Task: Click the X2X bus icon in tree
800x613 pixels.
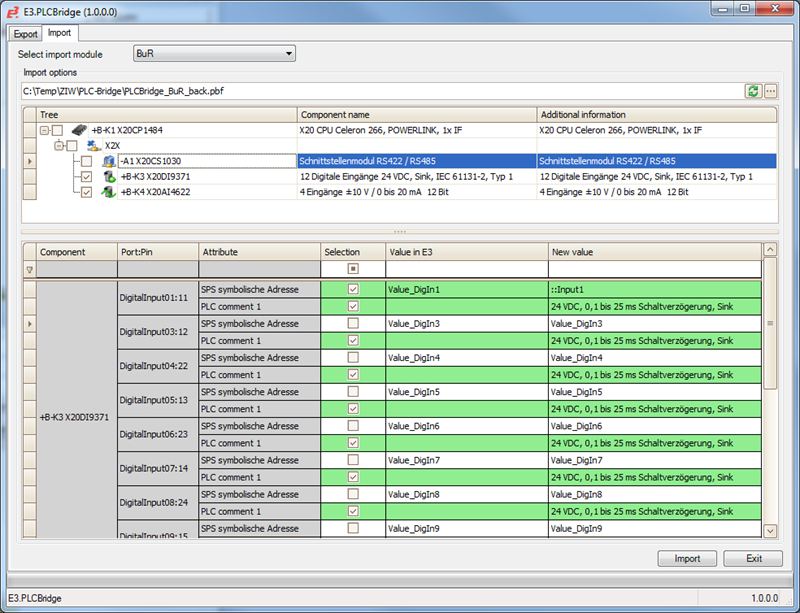Action: point(94,146)
